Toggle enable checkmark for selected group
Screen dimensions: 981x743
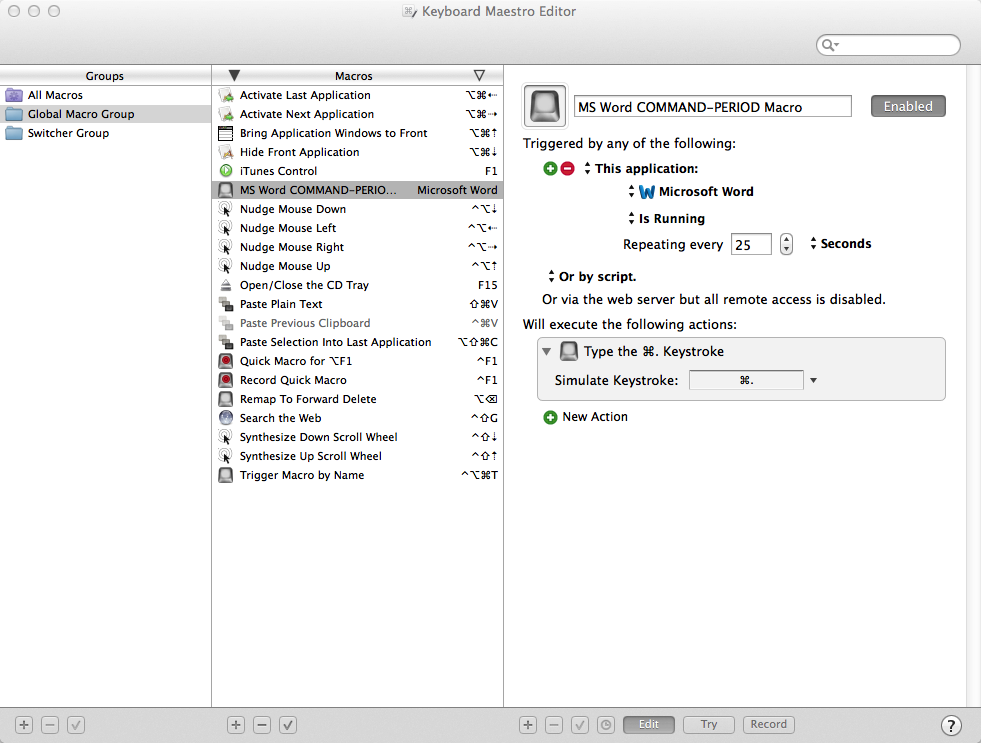click(x=76, y=725)
